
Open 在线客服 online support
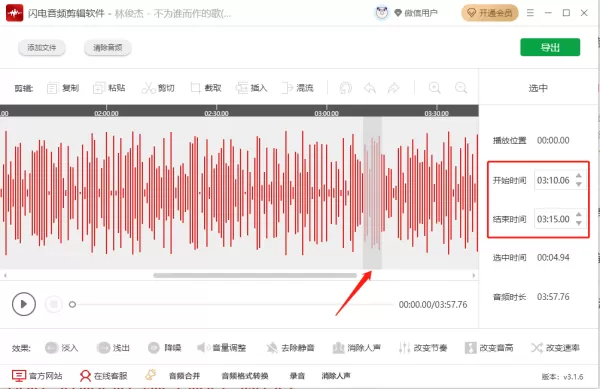103,376
